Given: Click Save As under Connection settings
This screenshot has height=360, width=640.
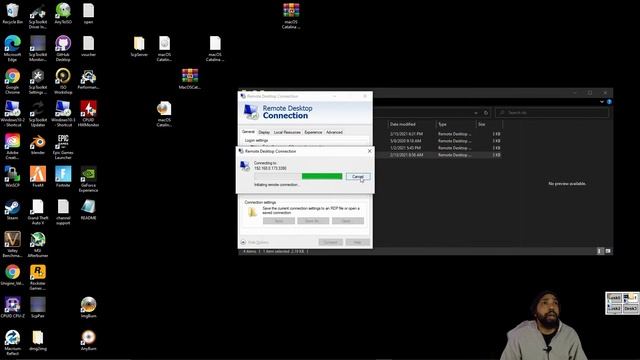Looking at the screenshot, I should tap(313, 221).
